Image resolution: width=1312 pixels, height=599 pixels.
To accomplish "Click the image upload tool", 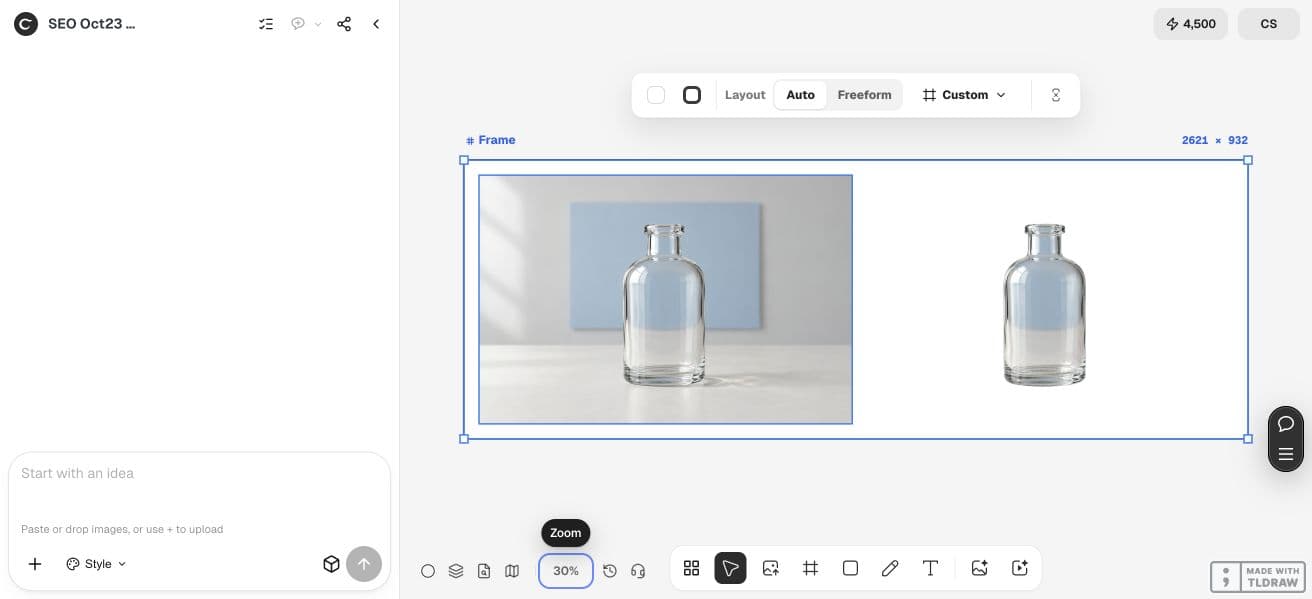I will (770, 568).
